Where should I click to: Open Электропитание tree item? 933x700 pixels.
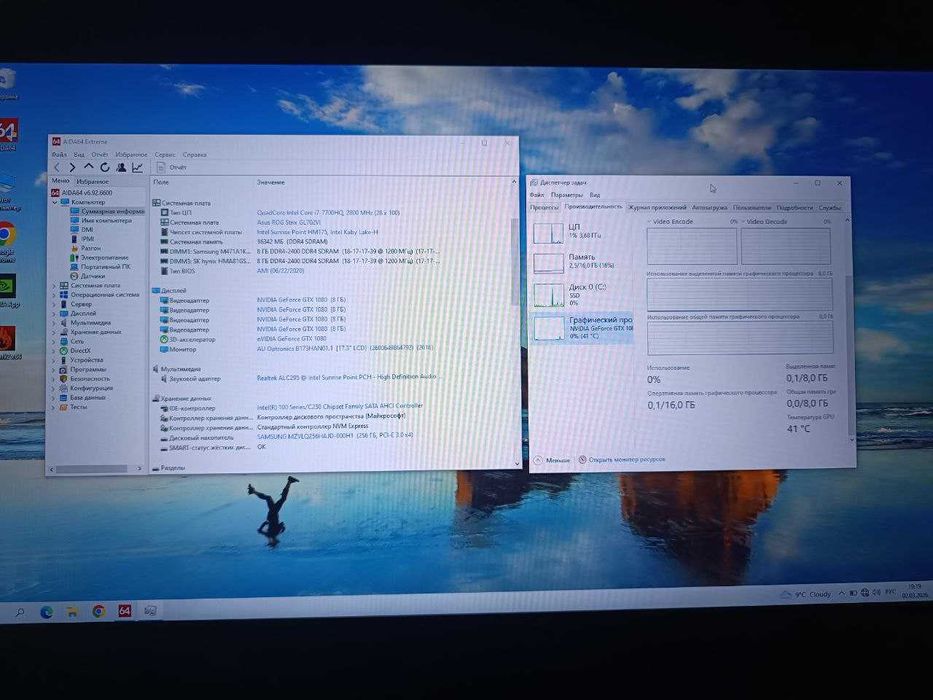click(x=99, y=257)
